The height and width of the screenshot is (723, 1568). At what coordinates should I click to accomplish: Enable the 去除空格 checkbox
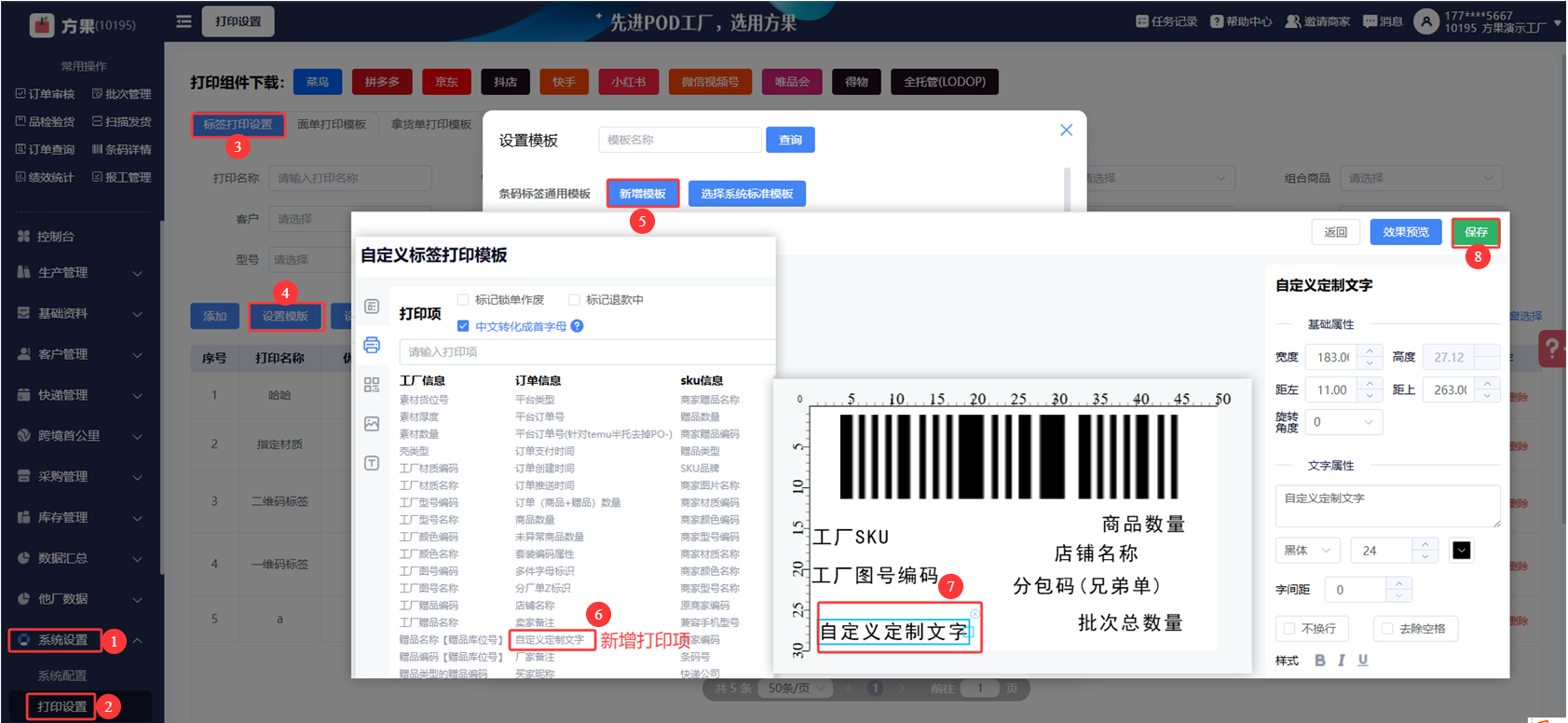point(1387,629)
